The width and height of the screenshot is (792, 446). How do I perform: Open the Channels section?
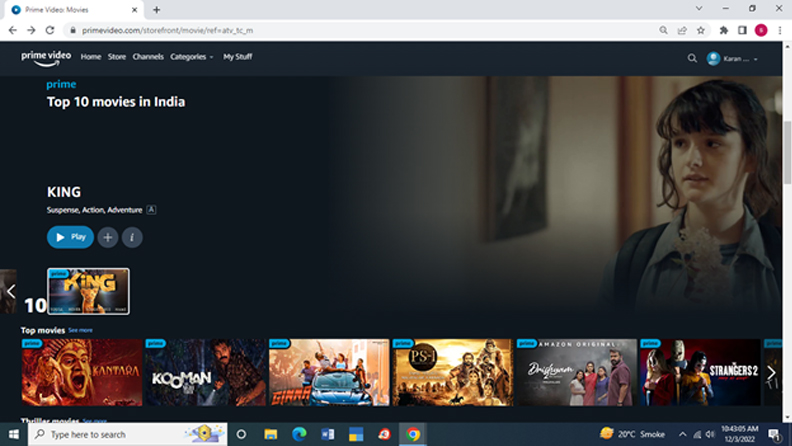[148, 57]
